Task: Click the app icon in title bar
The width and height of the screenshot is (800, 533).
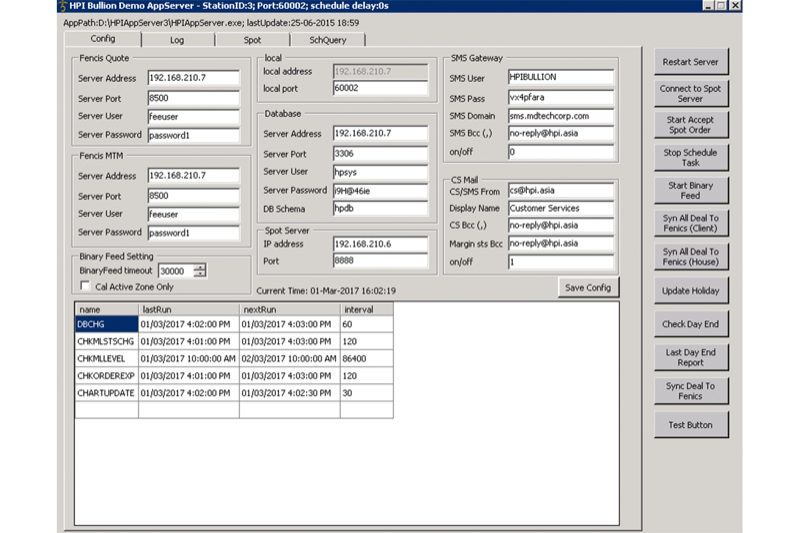Action: pyautogui.click(x=63, y=6)
